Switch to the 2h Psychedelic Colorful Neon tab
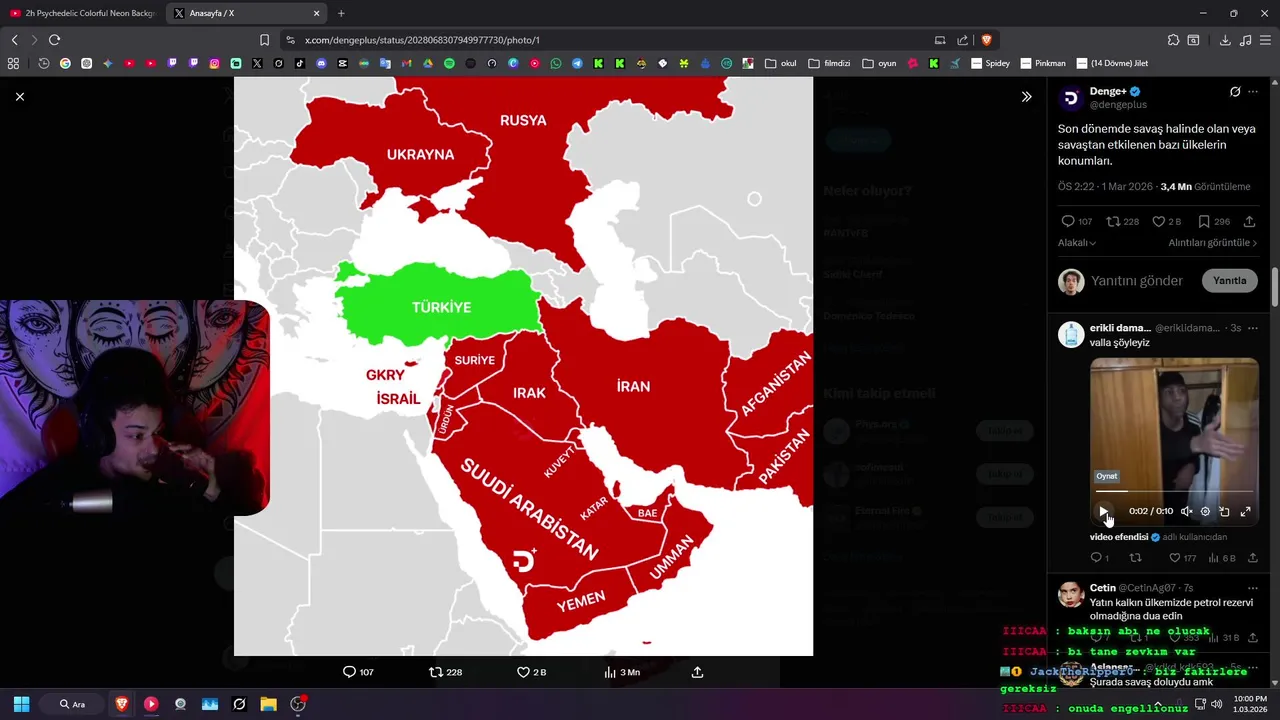The height and width of the screenshot is (720, 1280). [x=82, y=13]
